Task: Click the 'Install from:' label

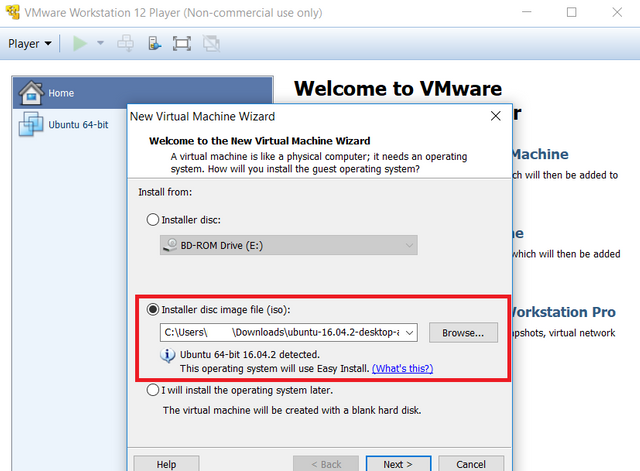Action: pyautogui.click(x=165, y=192)
